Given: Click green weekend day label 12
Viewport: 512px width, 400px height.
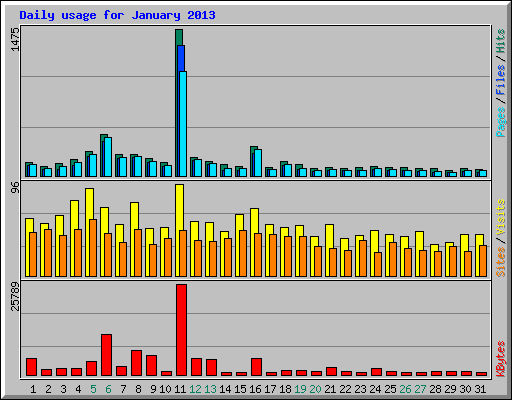Looking at the screenshot, I should coord(195,389).
